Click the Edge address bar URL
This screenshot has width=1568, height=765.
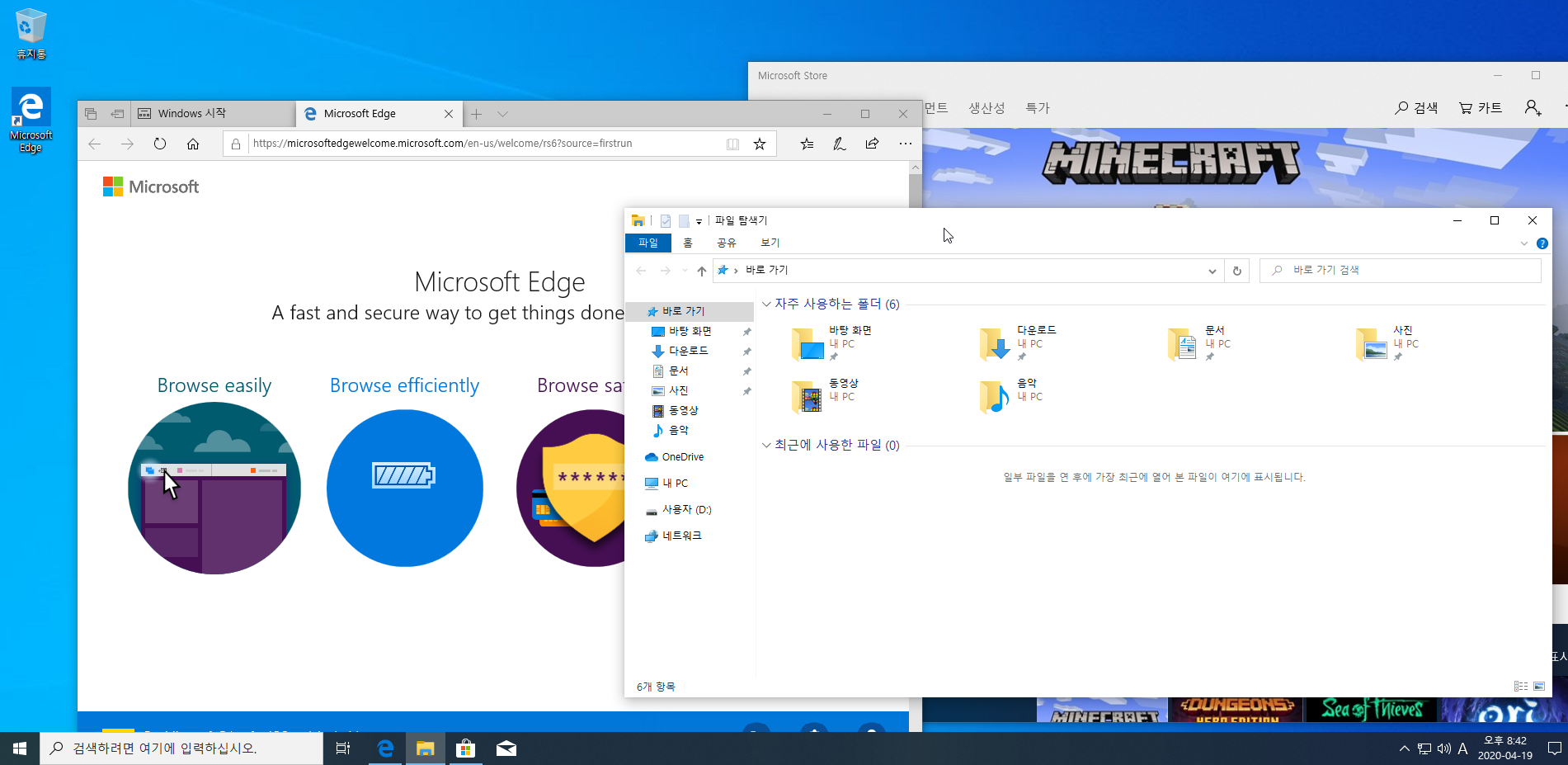pyautogui.click(x=442, y=144)
